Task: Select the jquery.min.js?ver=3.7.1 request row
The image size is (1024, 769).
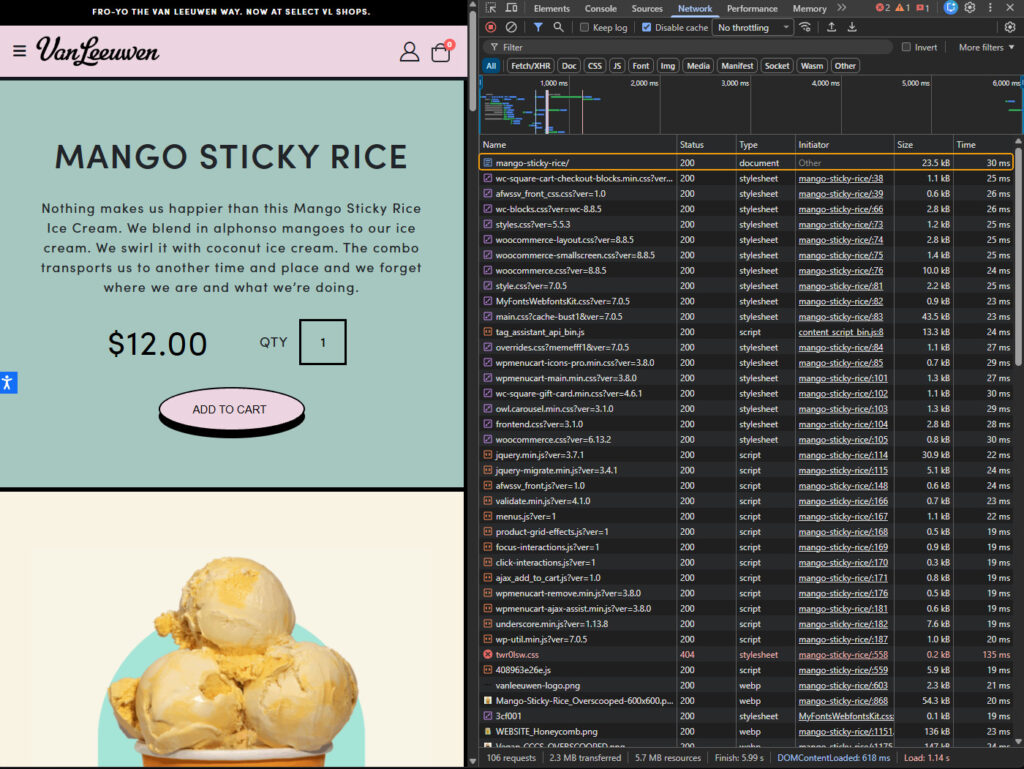Action: coord(746,455)
